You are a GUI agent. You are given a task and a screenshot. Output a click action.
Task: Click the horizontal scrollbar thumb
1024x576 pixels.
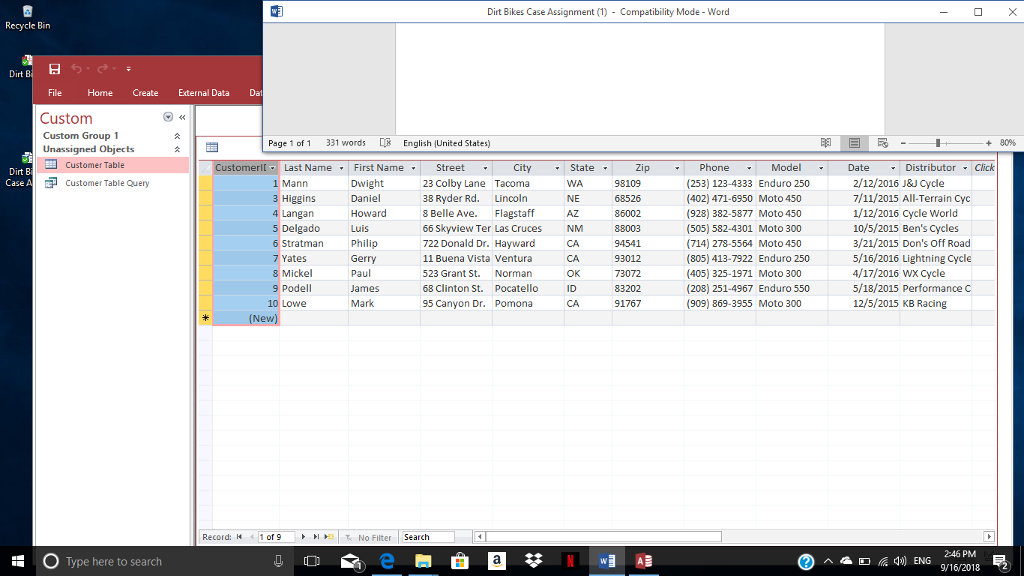click(603, 537)
